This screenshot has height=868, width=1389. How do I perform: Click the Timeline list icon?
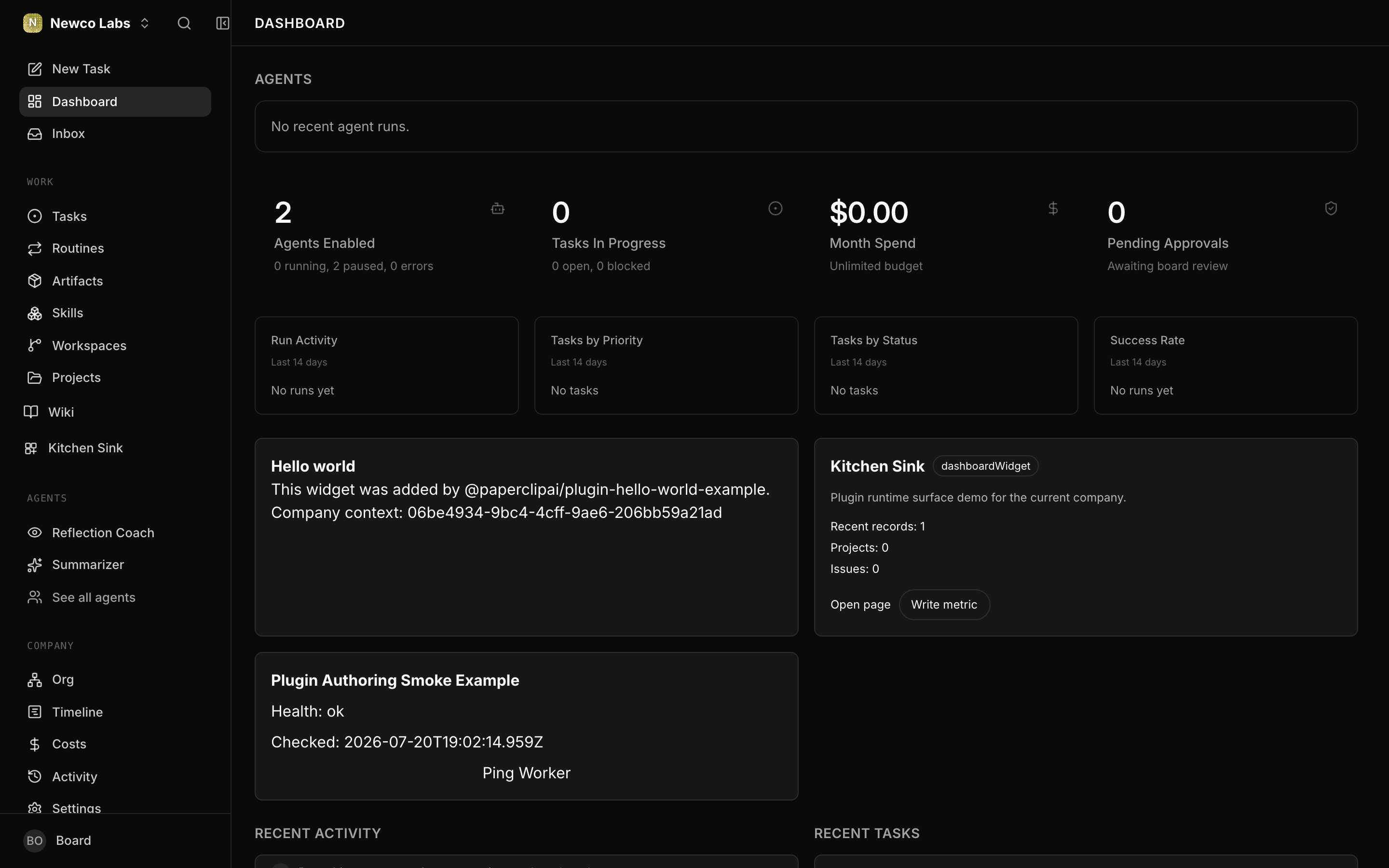pyautogui.click(x=34, y=712)
